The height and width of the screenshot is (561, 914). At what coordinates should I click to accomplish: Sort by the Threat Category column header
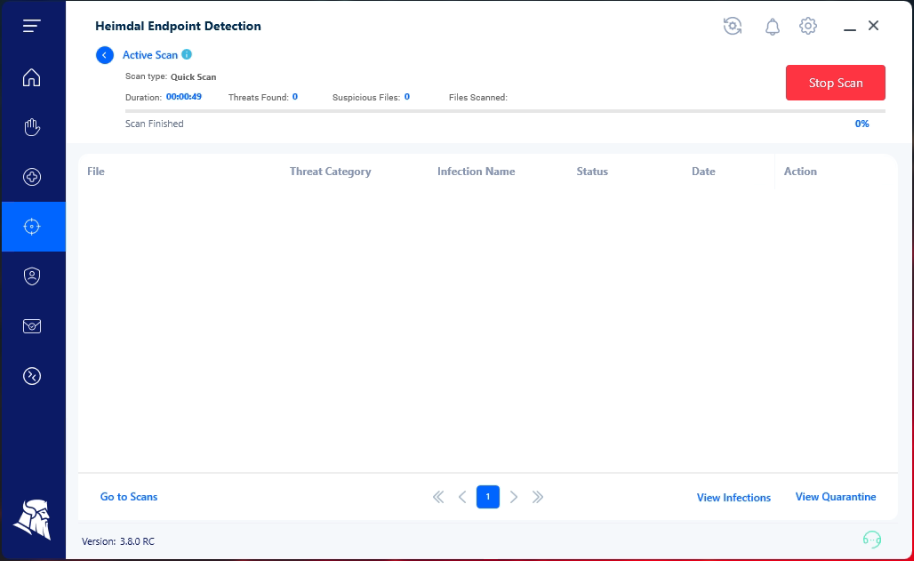[x=330, y=171]
